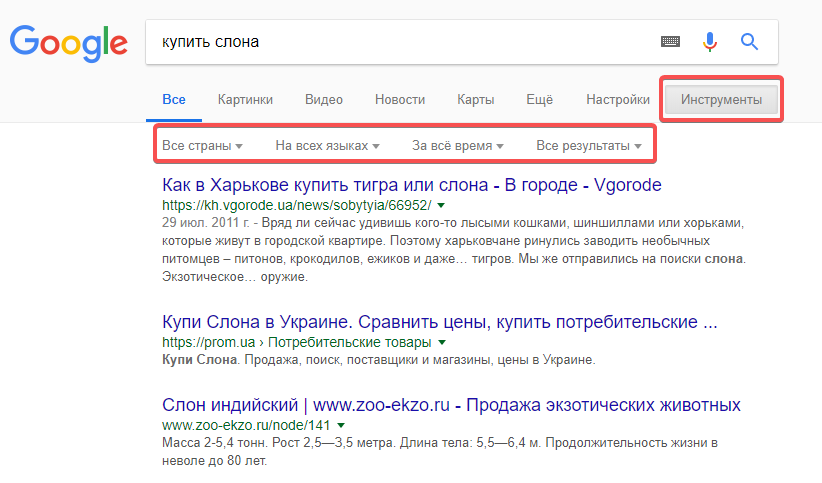This screenshot has height=483, width=822.
Task: Expand the Все страны filter
Action: tap(202, 146)
